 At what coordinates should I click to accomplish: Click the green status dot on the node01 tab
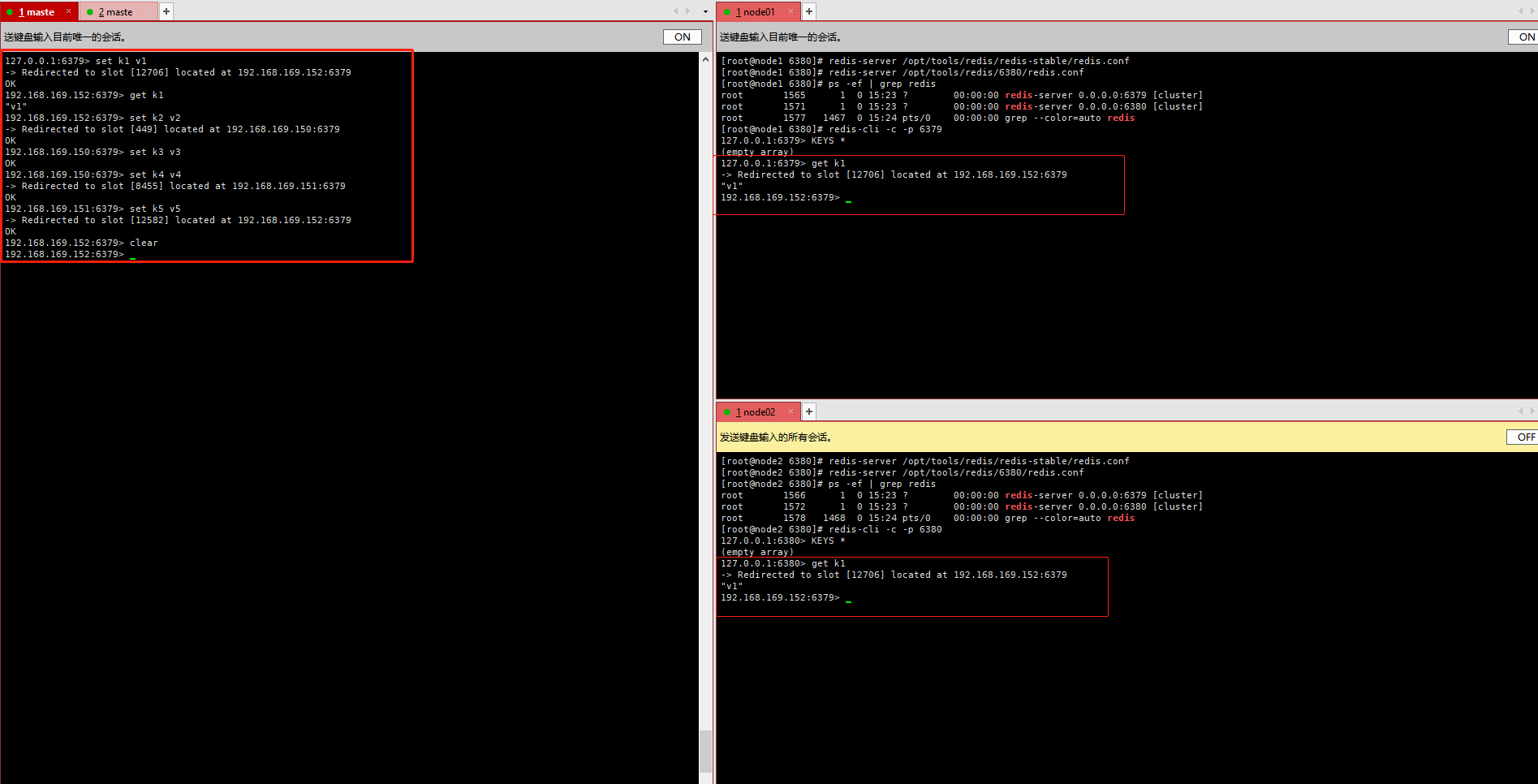727,12
